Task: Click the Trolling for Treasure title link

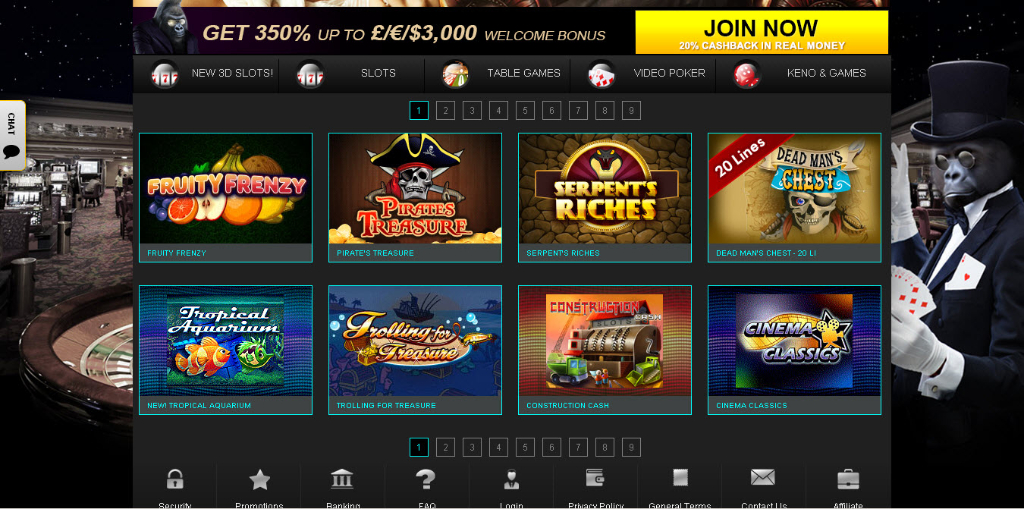Action: click(x=386, y=406)
